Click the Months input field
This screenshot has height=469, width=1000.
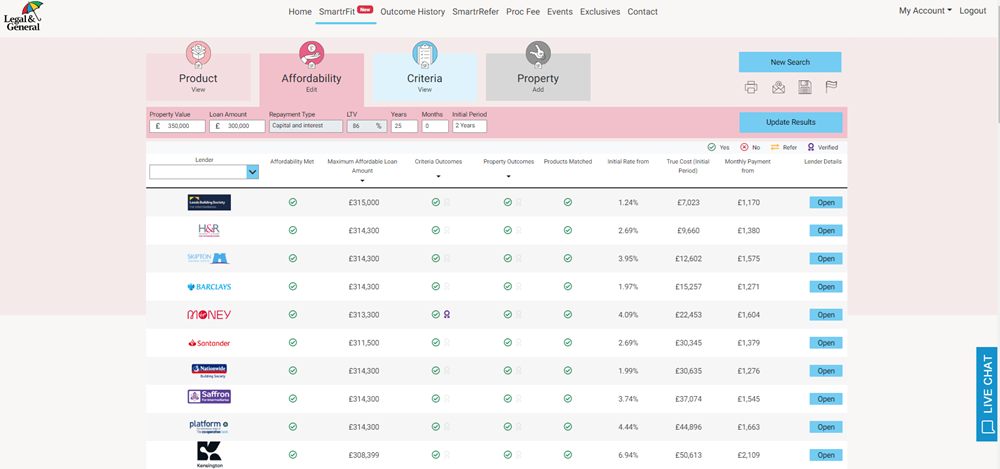pos(435,126)
